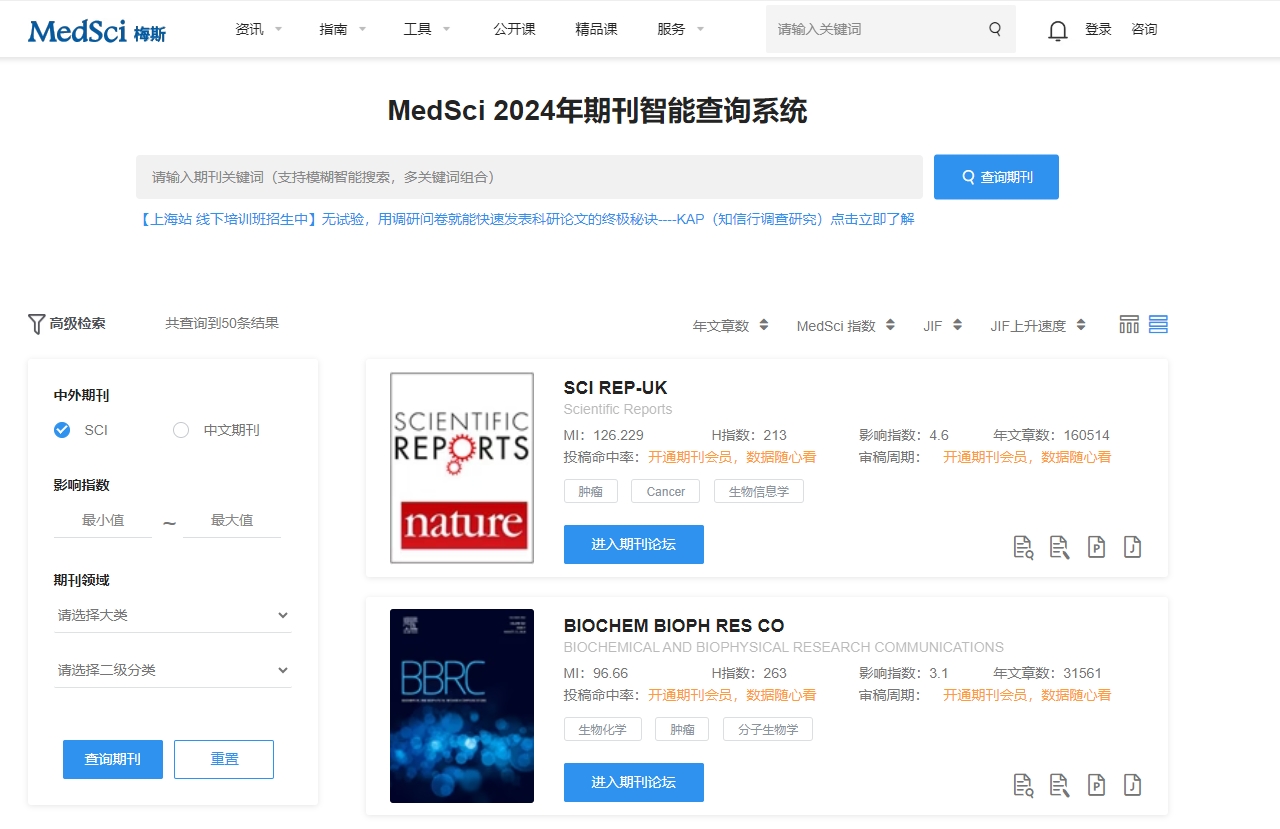Open the 指南 nav menu
The width and height of the screenshot is (1280, 829).
[x=343, y=29]
